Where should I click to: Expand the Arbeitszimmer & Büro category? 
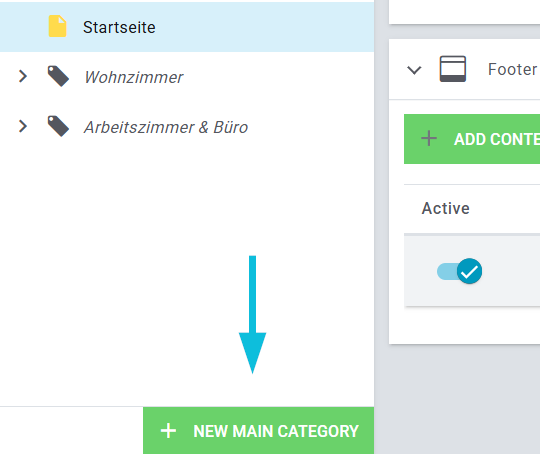[23, 126]
